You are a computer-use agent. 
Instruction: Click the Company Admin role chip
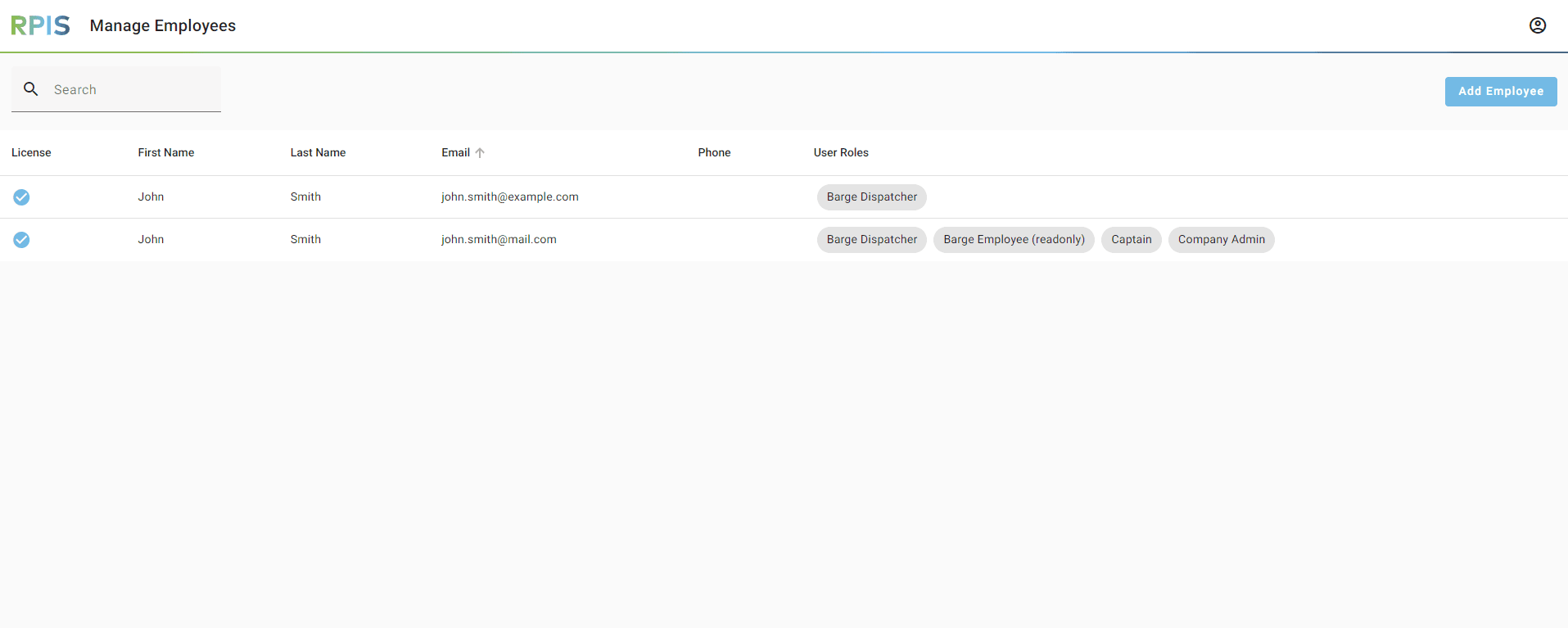tap(1222, 240)
